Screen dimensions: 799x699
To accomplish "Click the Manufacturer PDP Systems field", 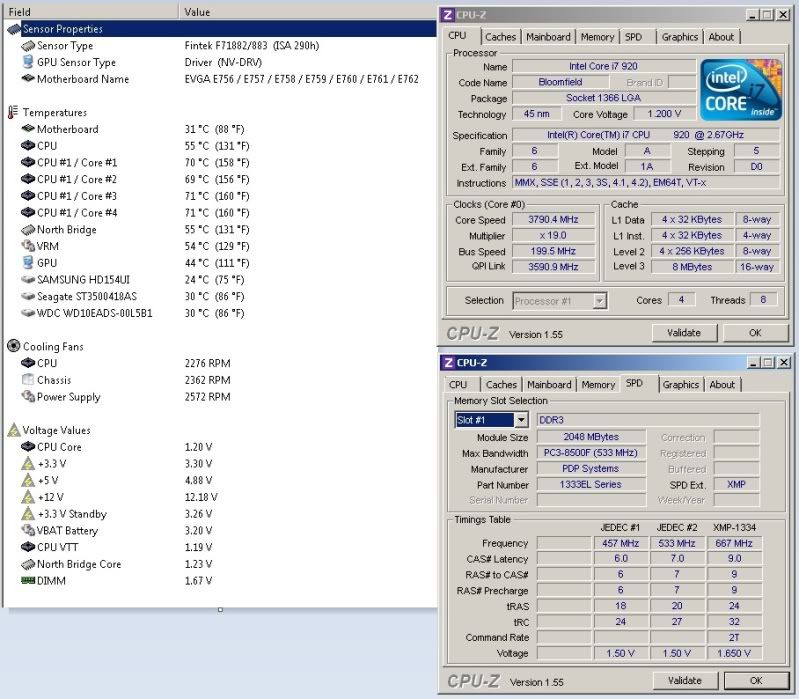I will [x=591, y=469].
